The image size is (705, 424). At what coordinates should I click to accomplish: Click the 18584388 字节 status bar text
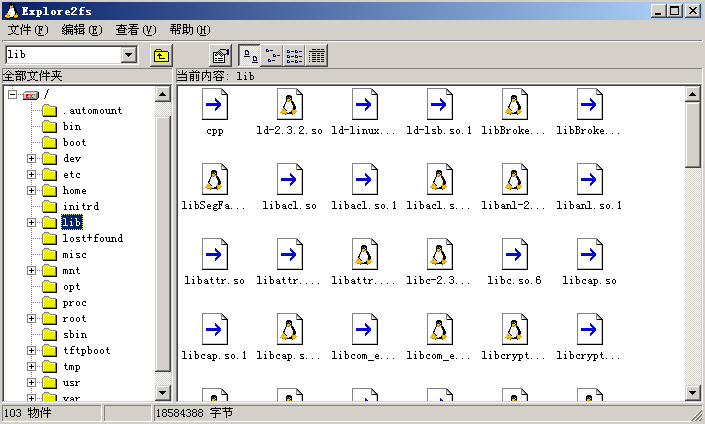coord(194,413)
